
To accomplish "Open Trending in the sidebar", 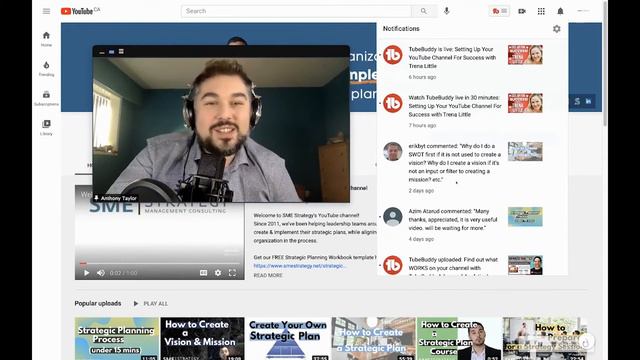I will point(46,69).
